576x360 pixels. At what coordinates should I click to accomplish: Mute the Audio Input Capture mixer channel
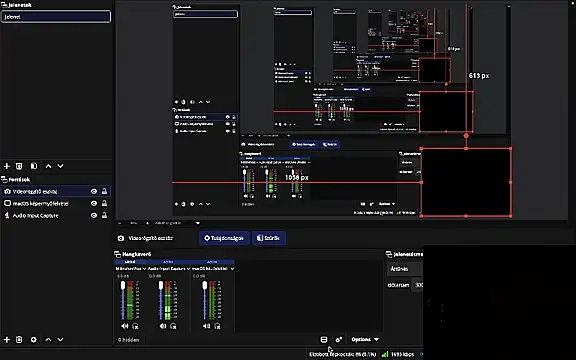click(163, 326)
